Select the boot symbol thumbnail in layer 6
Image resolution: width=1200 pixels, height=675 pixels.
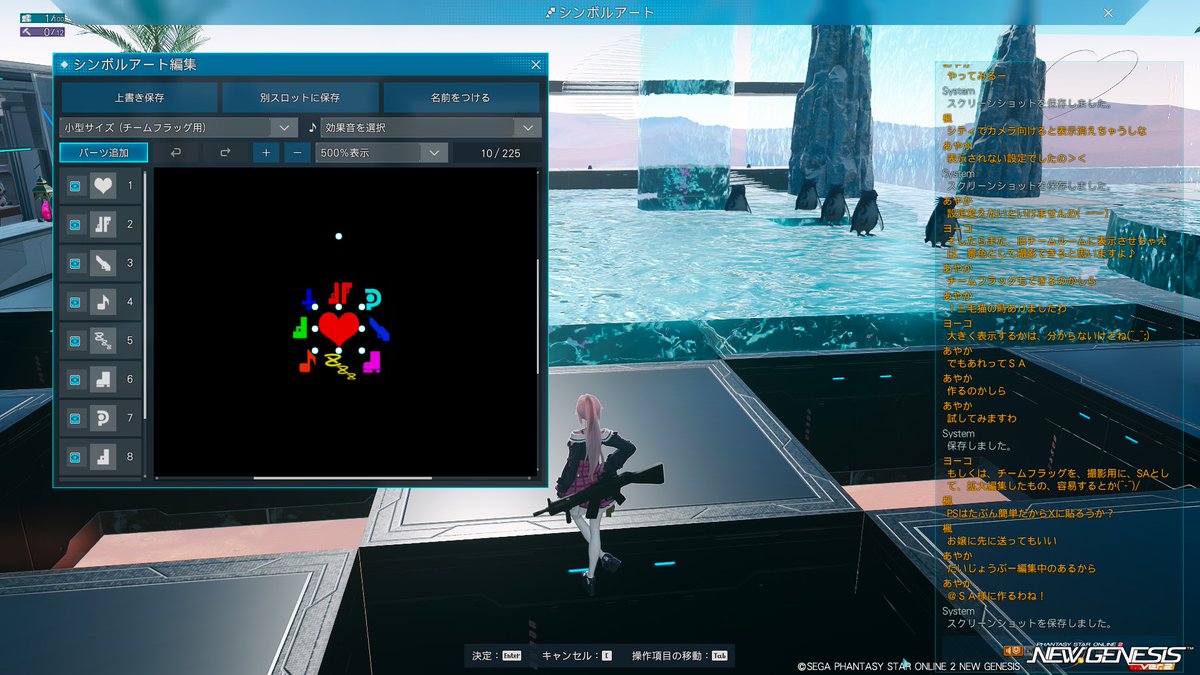[x=103, y=380]
